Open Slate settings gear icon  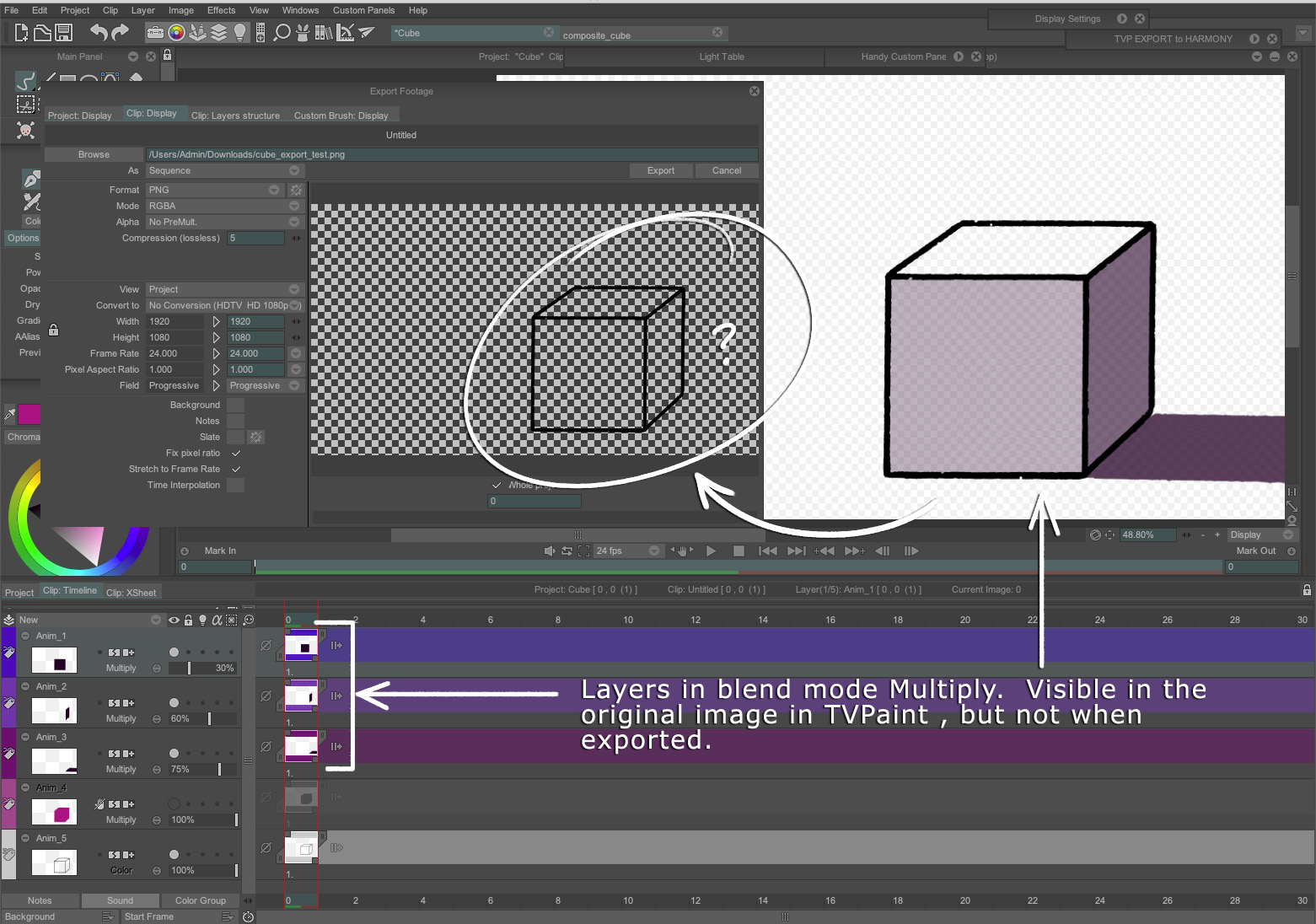click(256, 437)
